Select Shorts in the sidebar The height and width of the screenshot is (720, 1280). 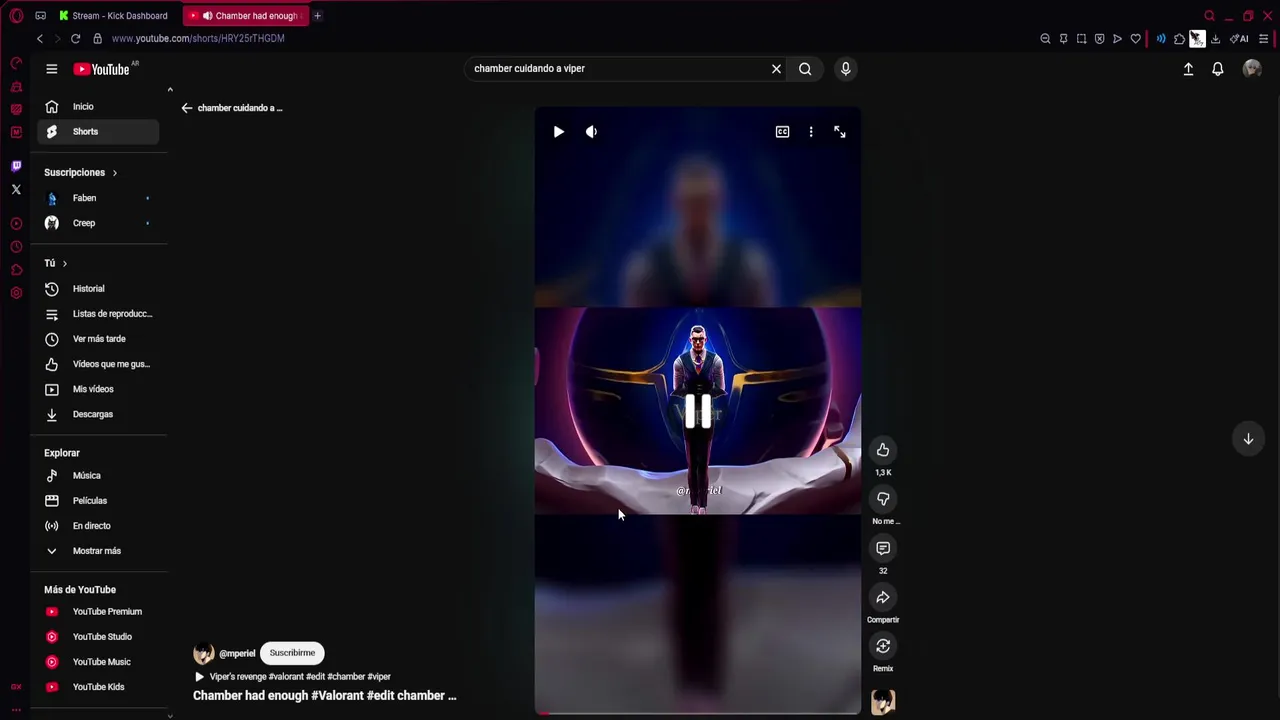point(98,132)
